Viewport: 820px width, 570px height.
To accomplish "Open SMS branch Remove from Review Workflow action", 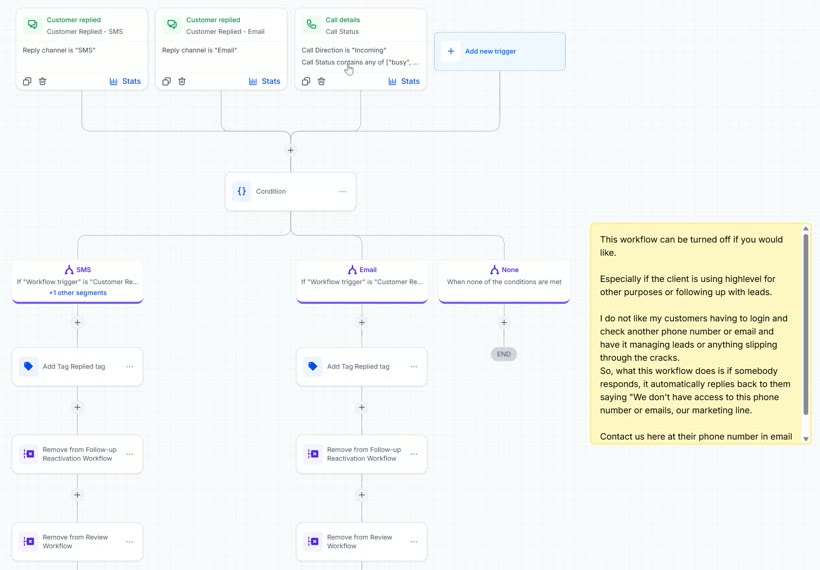I will pyautogui.click(x=77, y=541).
